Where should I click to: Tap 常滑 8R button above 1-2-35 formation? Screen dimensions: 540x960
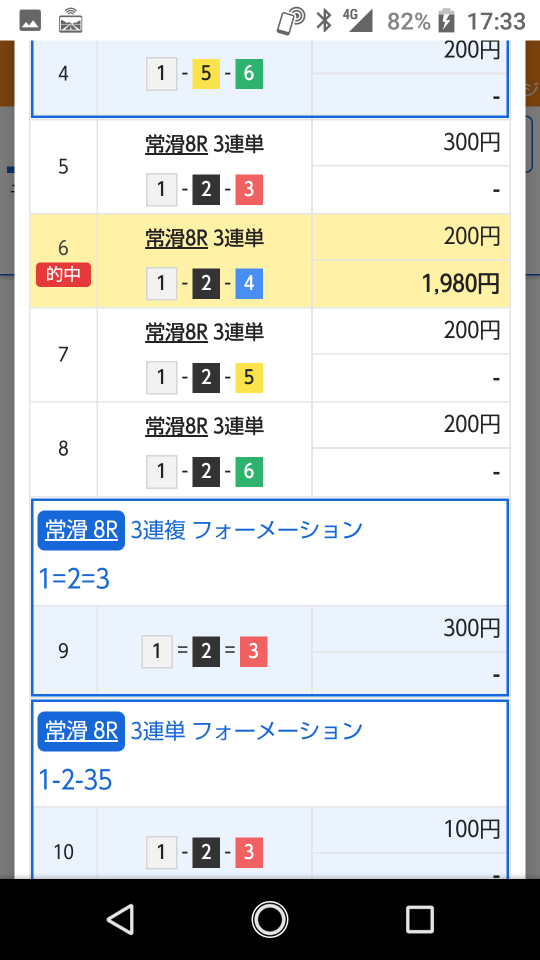point(81,731)
